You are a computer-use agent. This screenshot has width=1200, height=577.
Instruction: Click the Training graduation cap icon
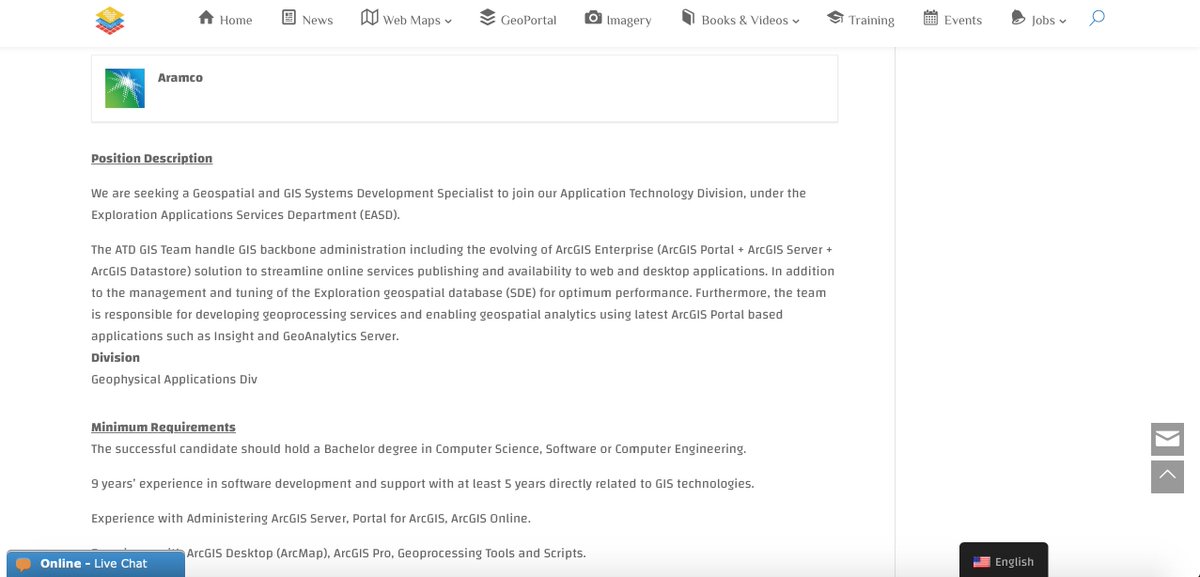coord(835,18)
